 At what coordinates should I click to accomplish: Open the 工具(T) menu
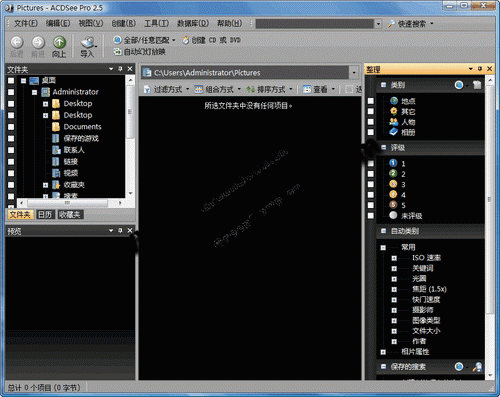point(156,23)
